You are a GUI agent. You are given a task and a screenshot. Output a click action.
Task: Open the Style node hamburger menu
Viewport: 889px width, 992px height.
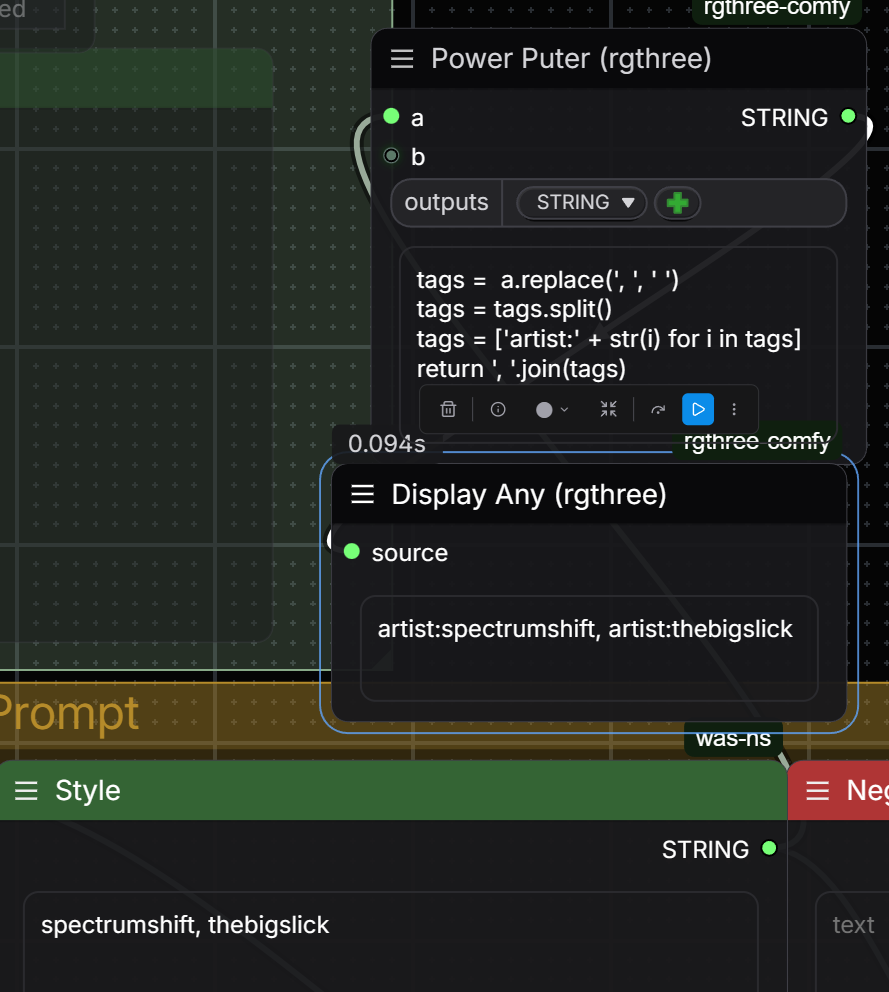pyautogui.click(x=26, y=791)
